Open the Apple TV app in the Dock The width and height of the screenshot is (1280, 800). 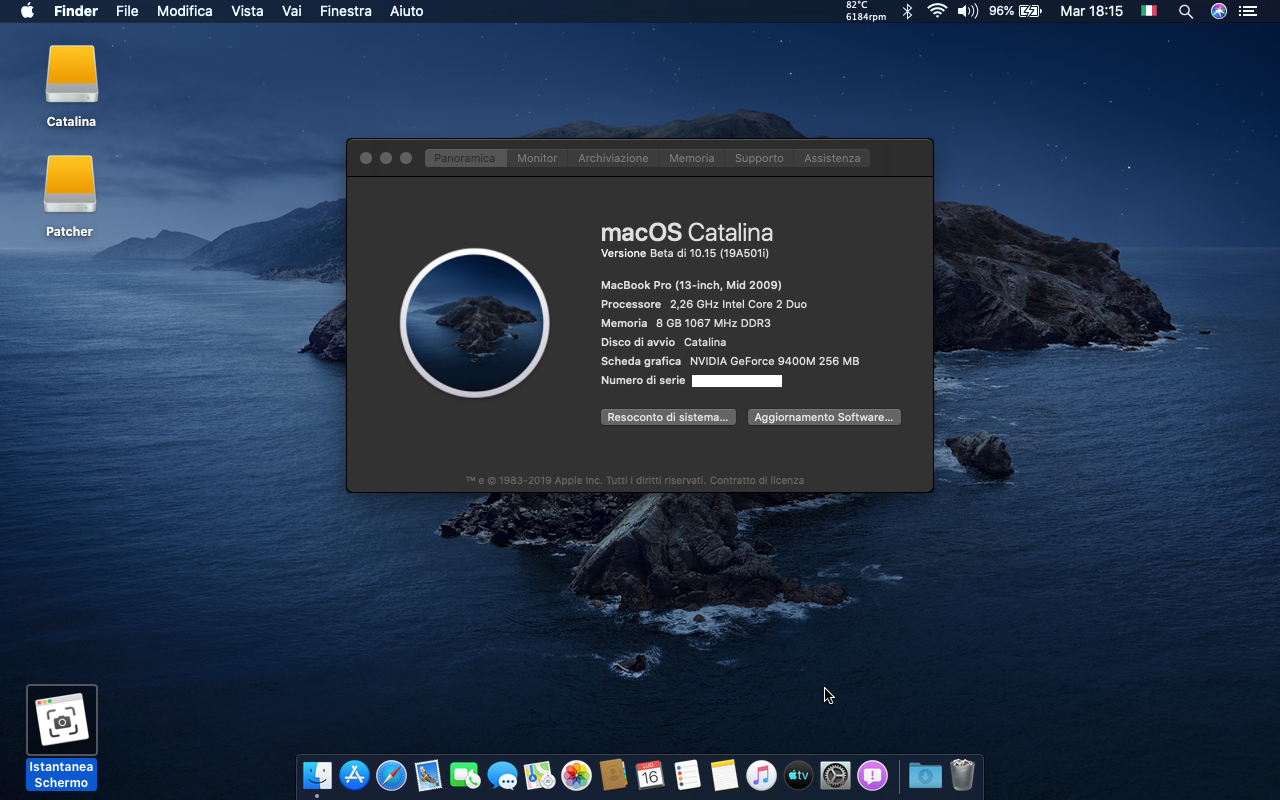tap(798, 775)
